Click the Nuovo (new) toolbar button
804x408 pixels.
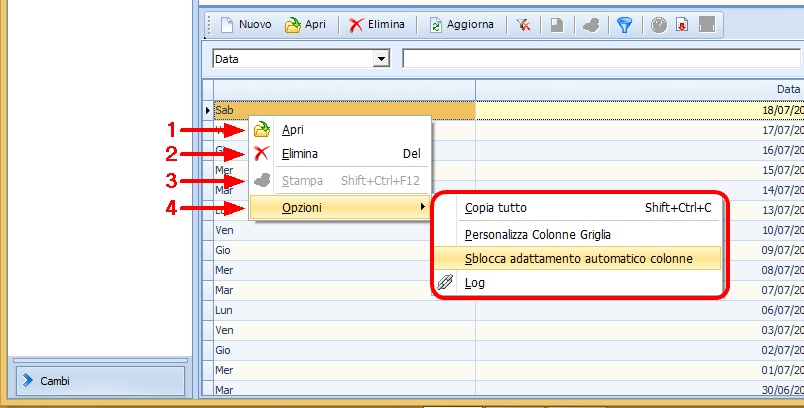pos(245,25)
